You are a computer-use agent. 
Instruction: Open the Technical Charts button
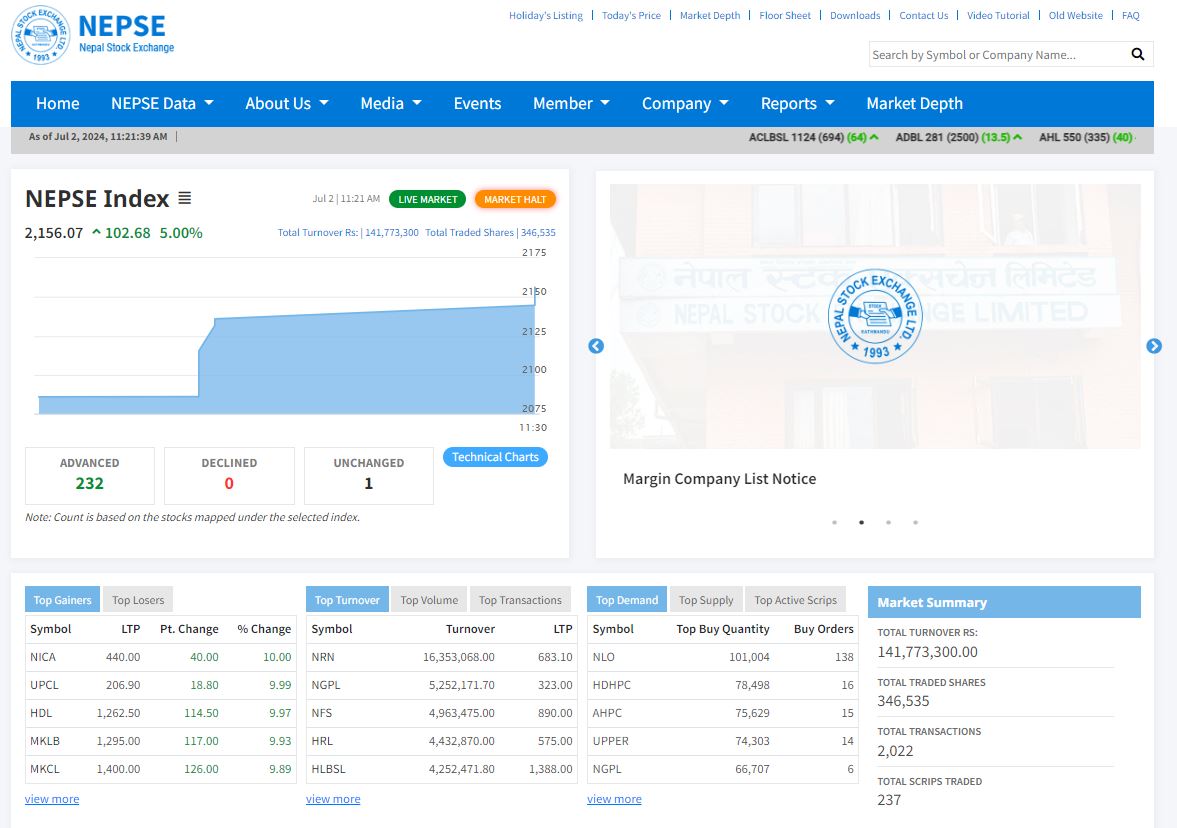tap(495, 457)
